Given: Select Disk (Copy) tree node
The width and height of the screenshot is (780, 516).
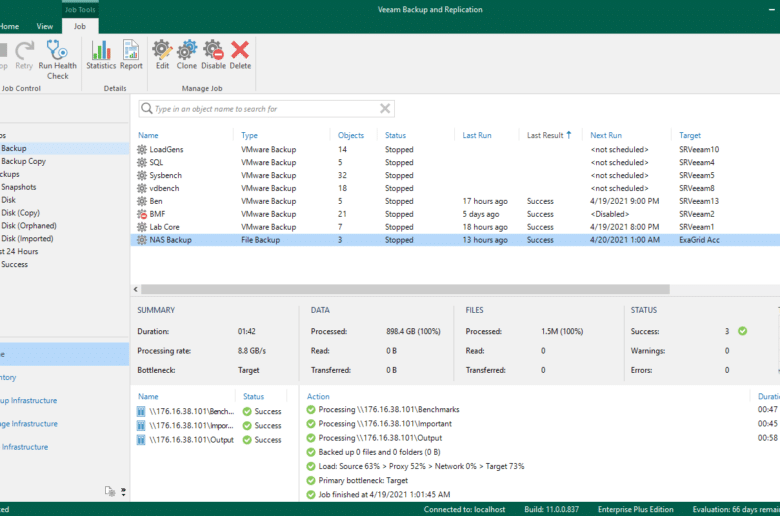Looking at the screenshot, I should (20, 213).
